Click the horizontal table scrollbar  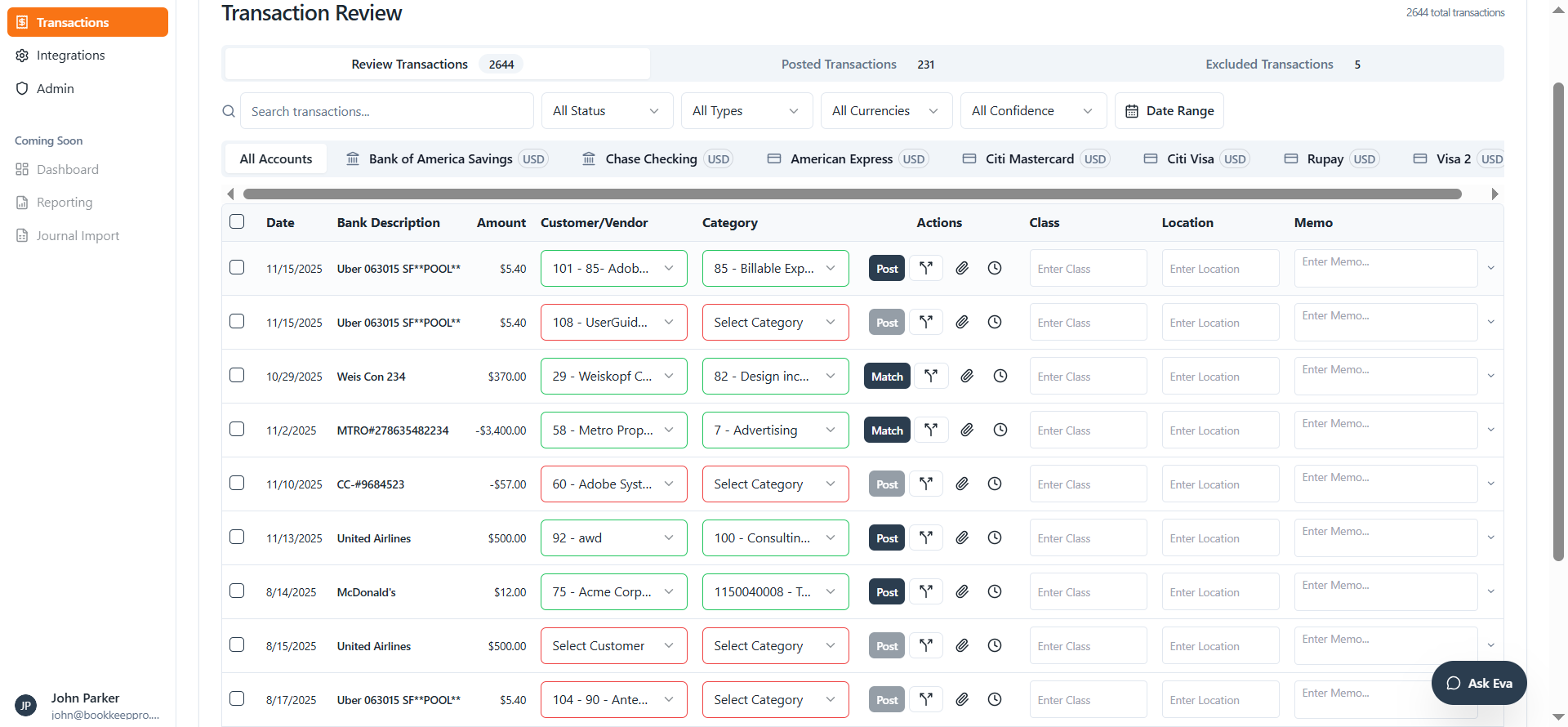pyautogui.click(x=853, y=194)
